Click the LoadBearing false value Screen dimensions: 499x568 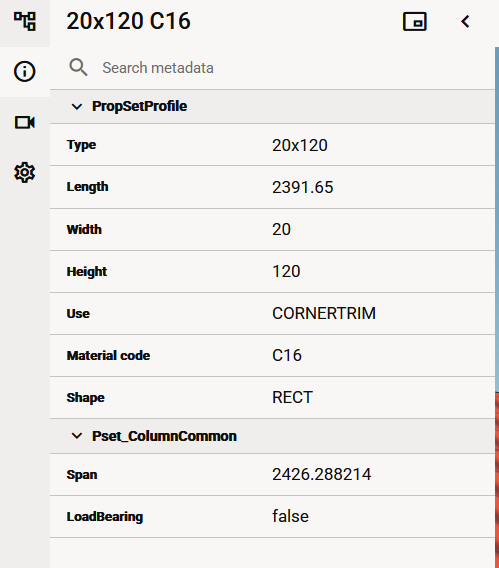[290, 517]
